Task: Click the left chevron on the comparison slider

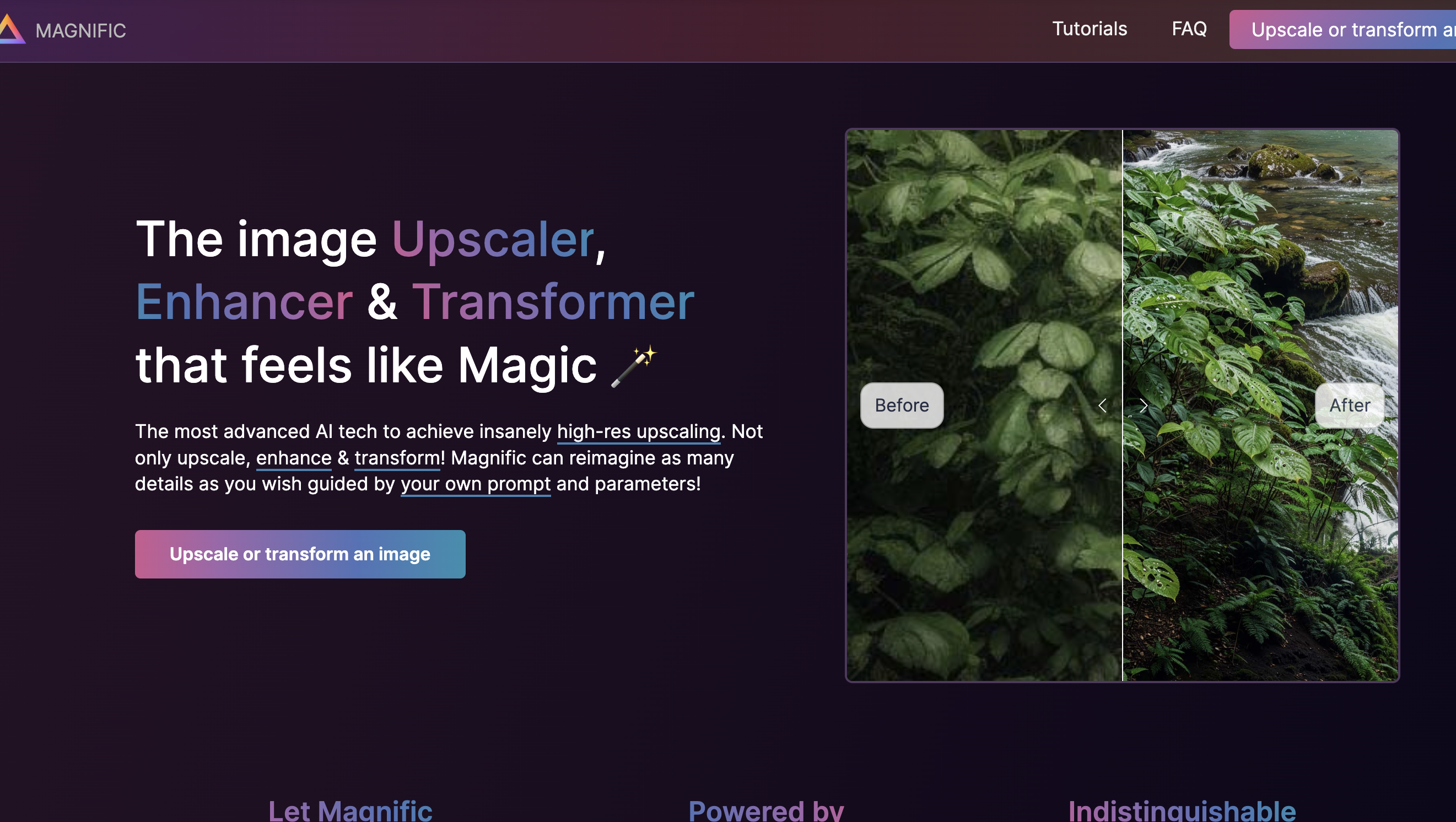Action: coord(1102,405)
